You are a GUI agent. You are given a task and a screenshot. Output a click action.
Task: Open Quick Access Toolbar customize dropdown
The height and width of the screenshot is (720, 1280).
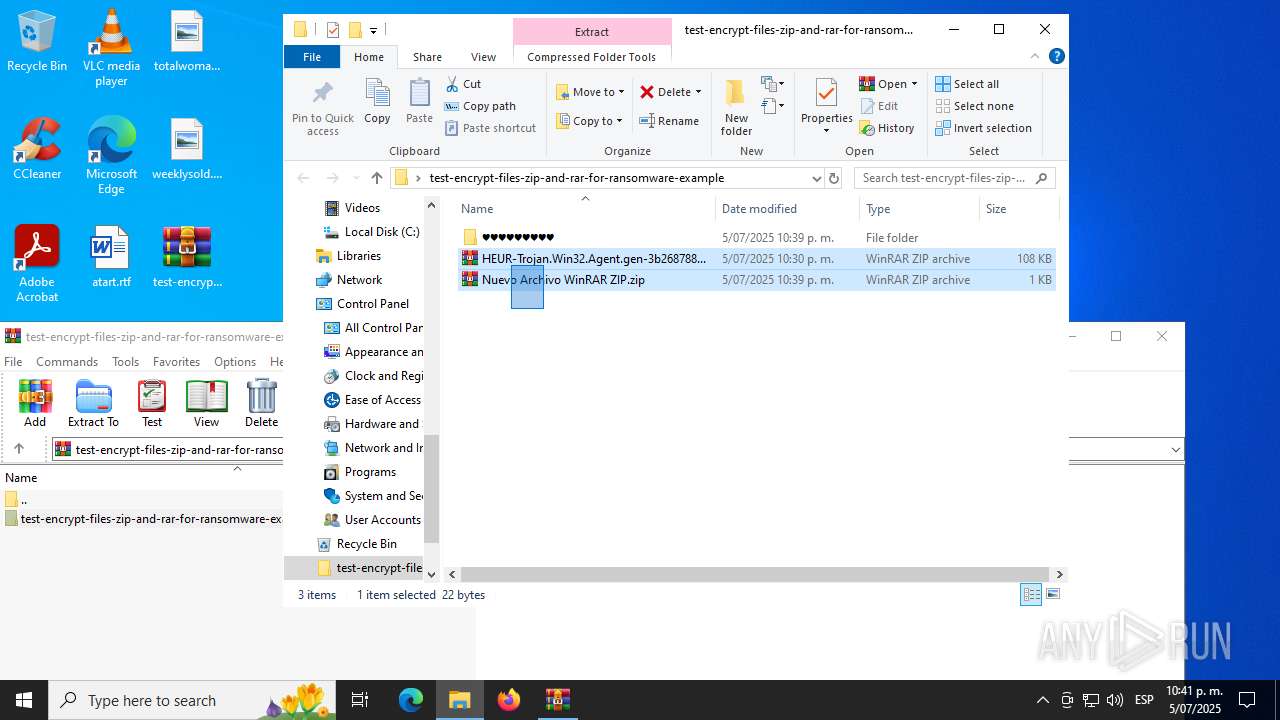click(x=373, y=30)
